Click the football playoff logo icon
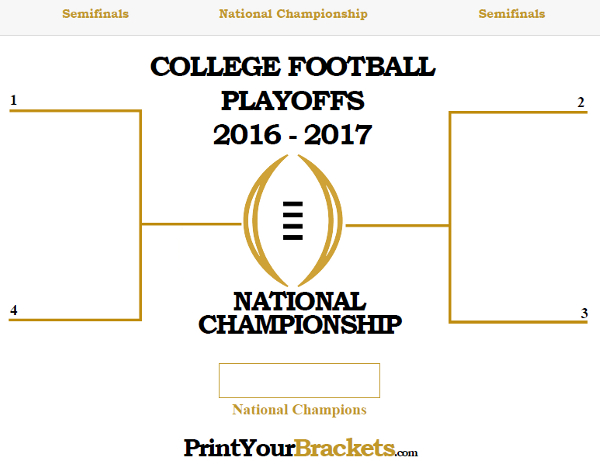 coord(293,221)
